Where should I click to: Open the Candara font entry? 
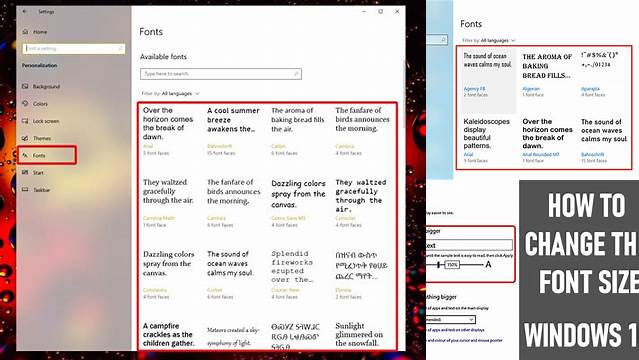[233, 203]
